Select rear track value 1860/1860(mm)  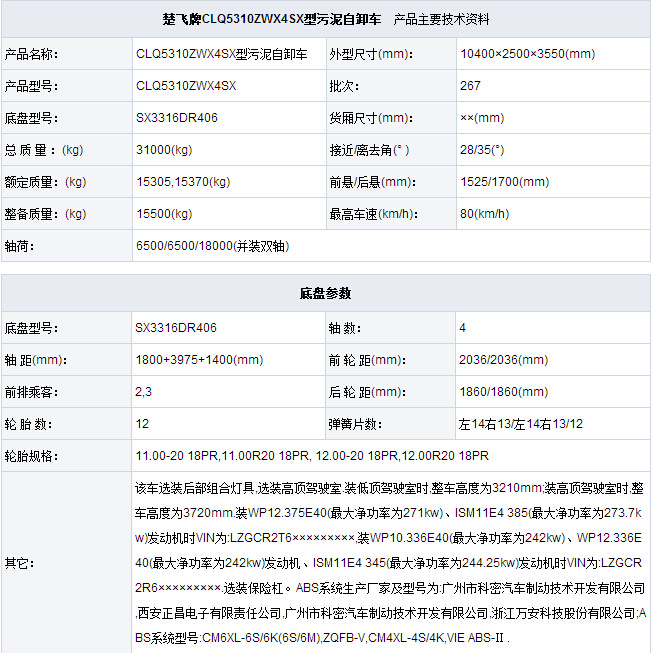point(503,392)
